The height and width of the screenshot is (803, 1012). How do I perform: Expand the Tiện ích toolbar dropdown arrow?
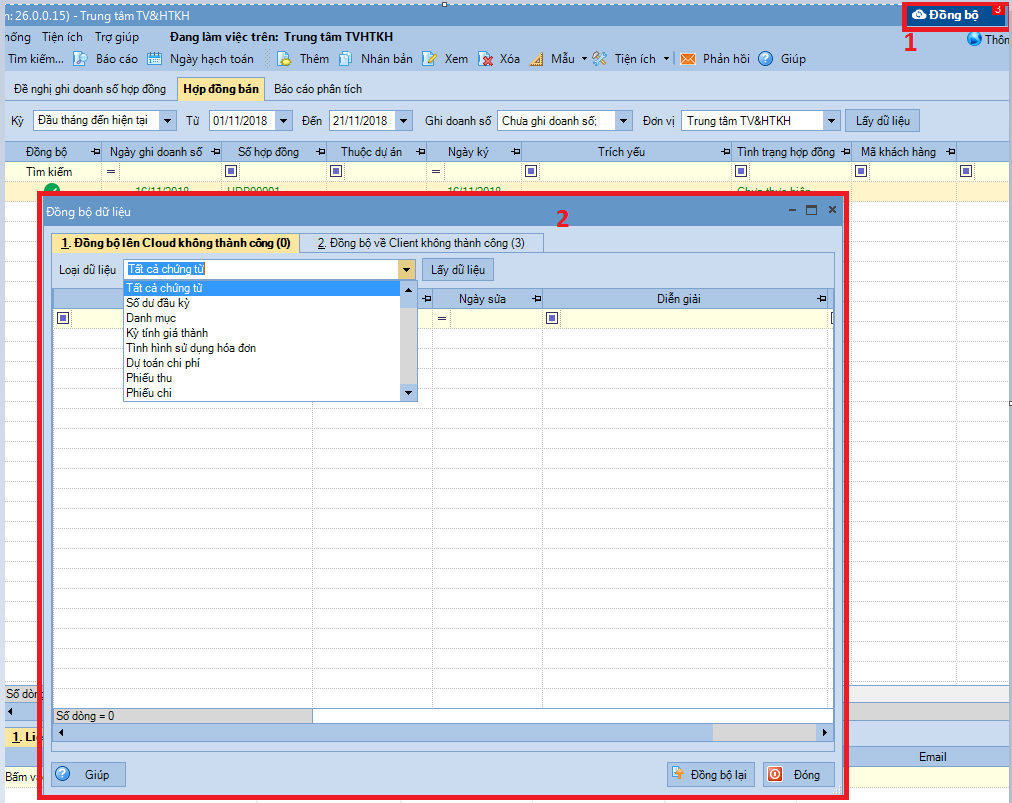(666, 59)
